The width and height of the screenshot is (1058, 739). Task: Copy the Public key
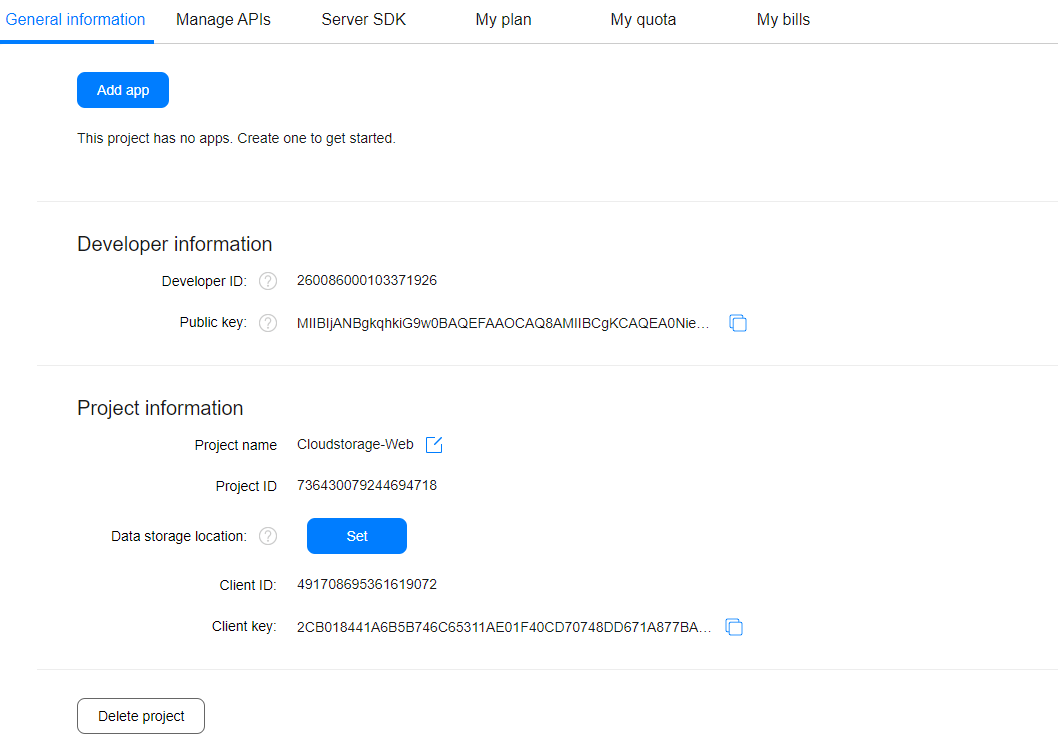[738, 323]
